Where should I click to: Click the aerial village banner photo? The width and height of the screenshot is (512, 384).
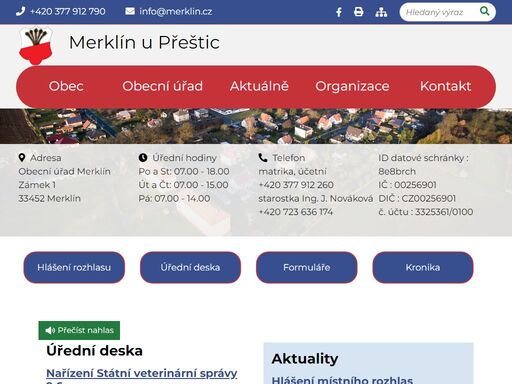tap(256, 126)
